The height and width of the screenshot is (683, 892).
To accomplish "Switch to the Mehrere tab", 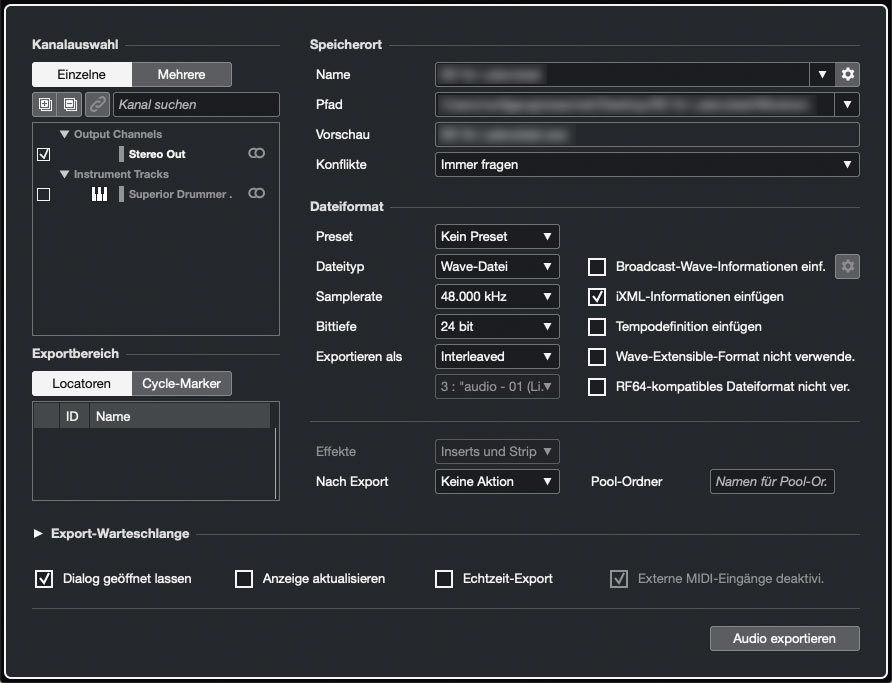I will 181,74.
